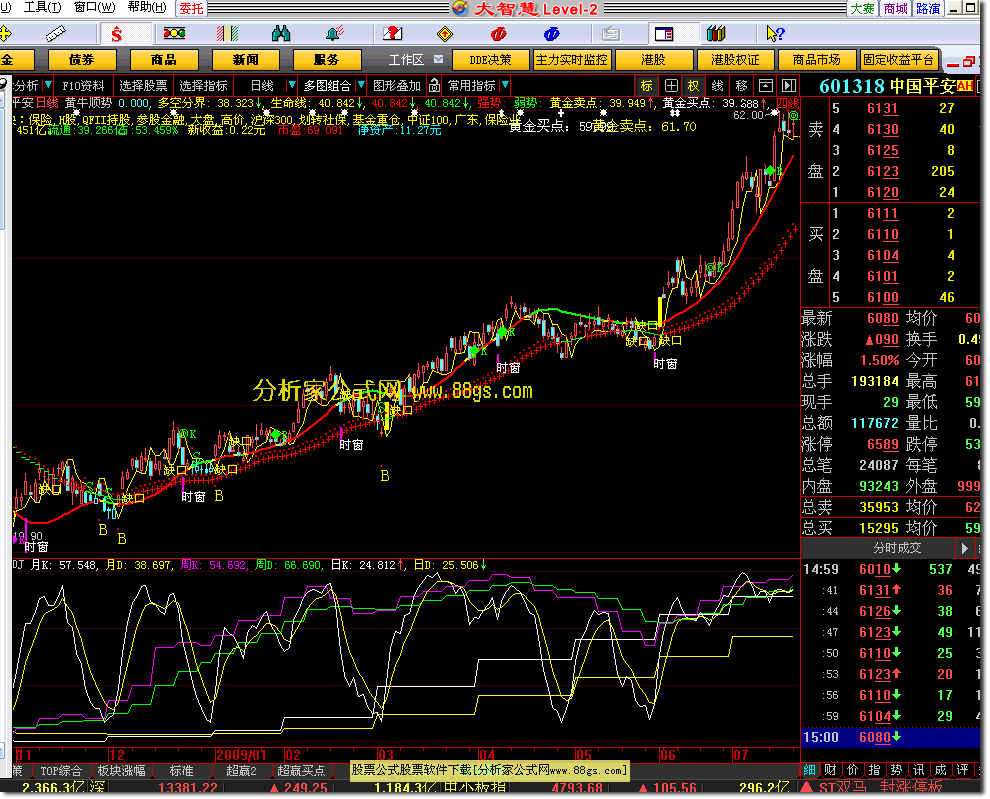
Task: Select the 评 comment tab
Action: pyautogui.click(x=962, y=769)
